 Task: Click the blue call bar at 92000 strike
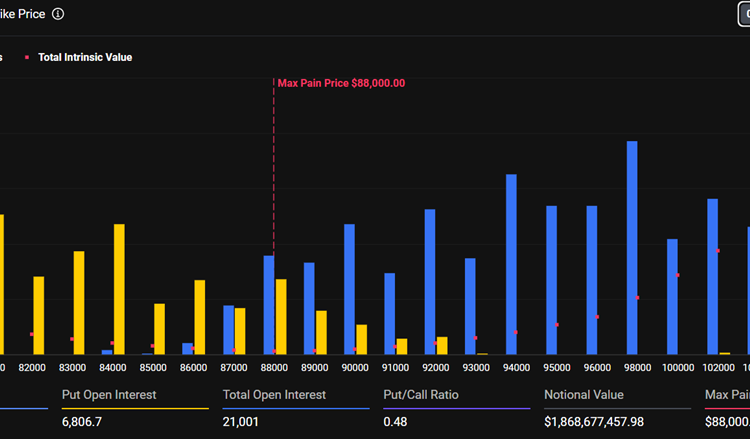point(430,281)
